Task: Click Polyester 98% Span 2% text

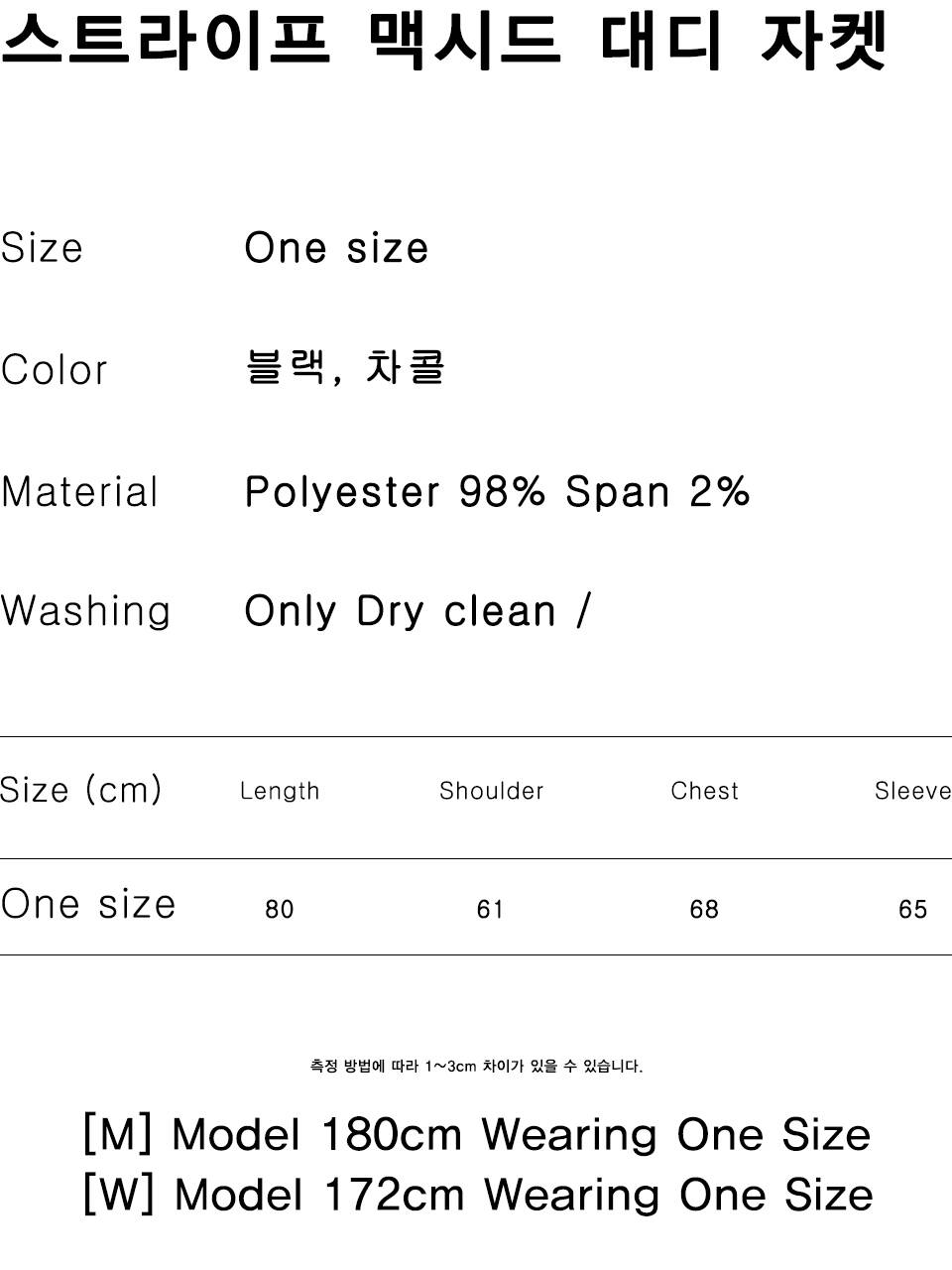Action: coord(497,492)
